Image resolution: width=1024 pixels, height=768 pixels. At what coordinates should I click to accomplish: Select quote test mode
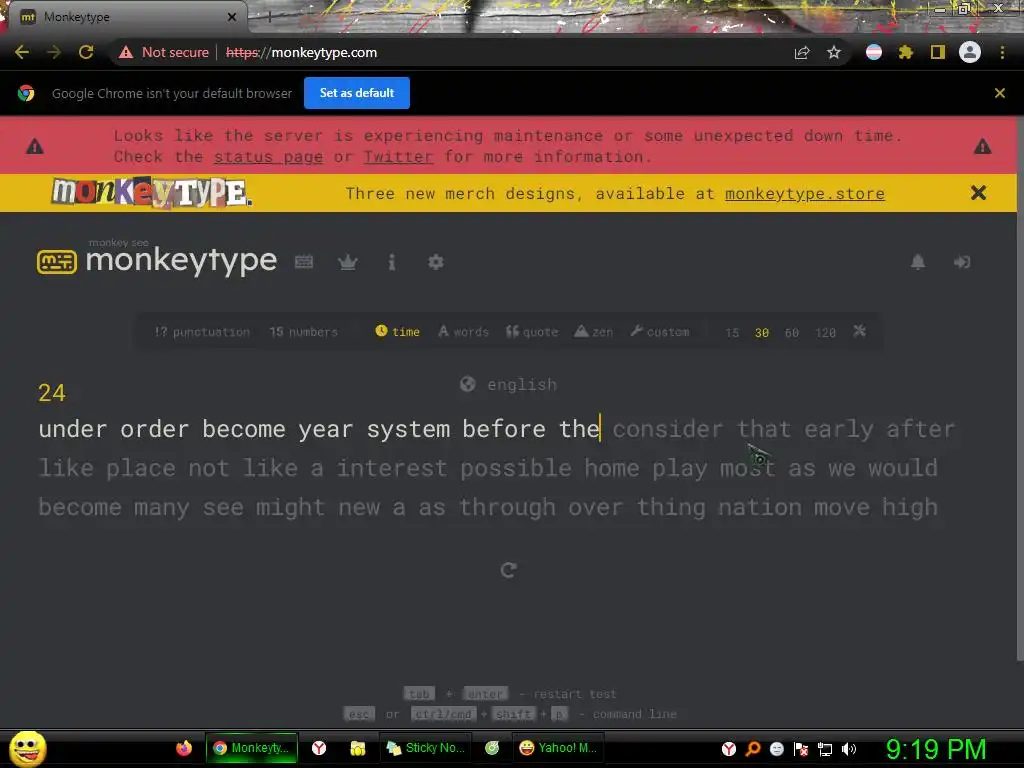point(532,332)
